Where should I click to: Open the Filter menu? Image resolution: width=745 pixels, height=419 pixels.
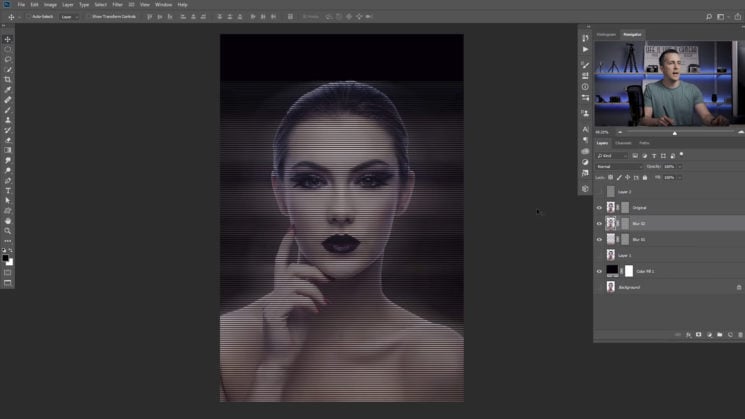tap(117, 5)
